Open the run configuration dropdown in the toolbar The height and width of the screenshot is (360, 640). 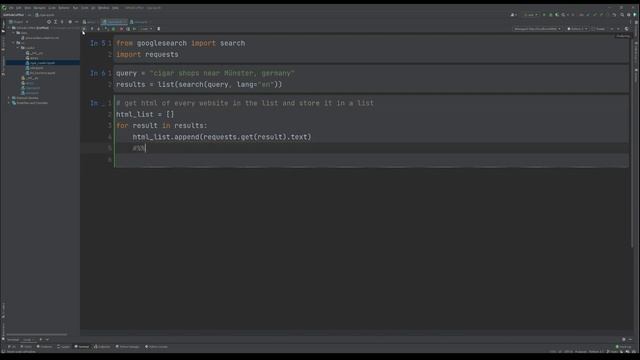[530, 15]
